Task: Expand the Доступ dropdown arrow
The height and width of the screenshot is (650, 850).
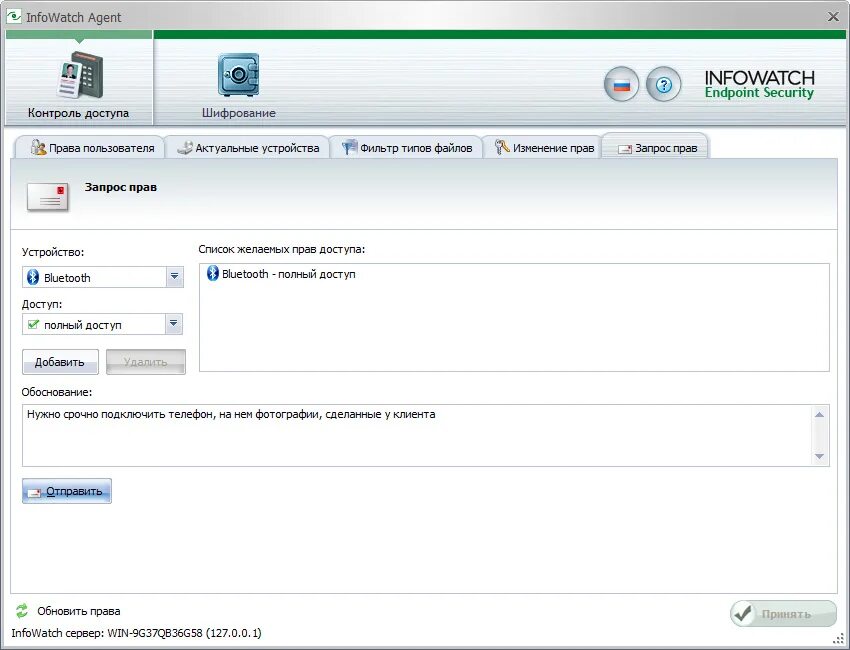Action: [x=173, y=324]
